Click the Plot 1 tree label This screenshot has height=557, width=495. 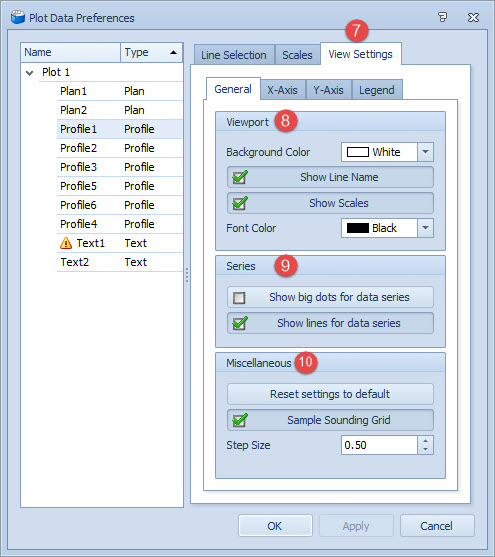click(56, 72)
